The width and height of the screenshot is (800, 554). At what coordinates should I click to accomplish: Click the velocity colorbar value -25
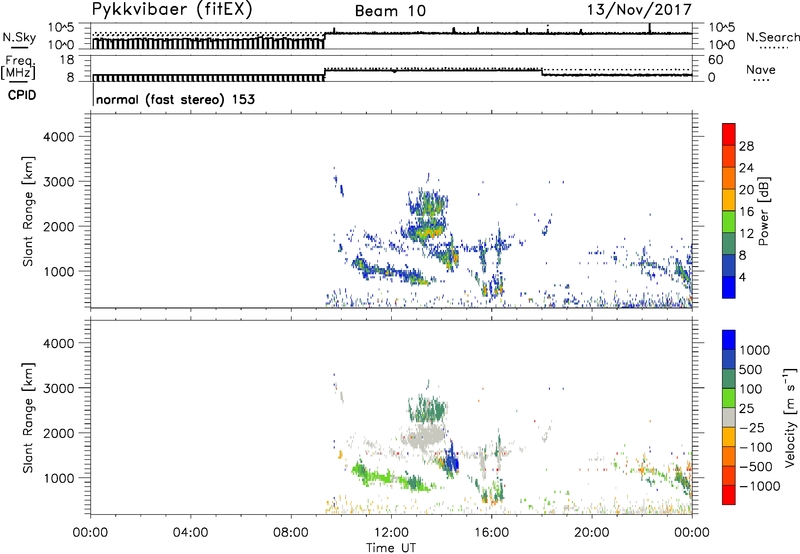(x=752, y=428)
